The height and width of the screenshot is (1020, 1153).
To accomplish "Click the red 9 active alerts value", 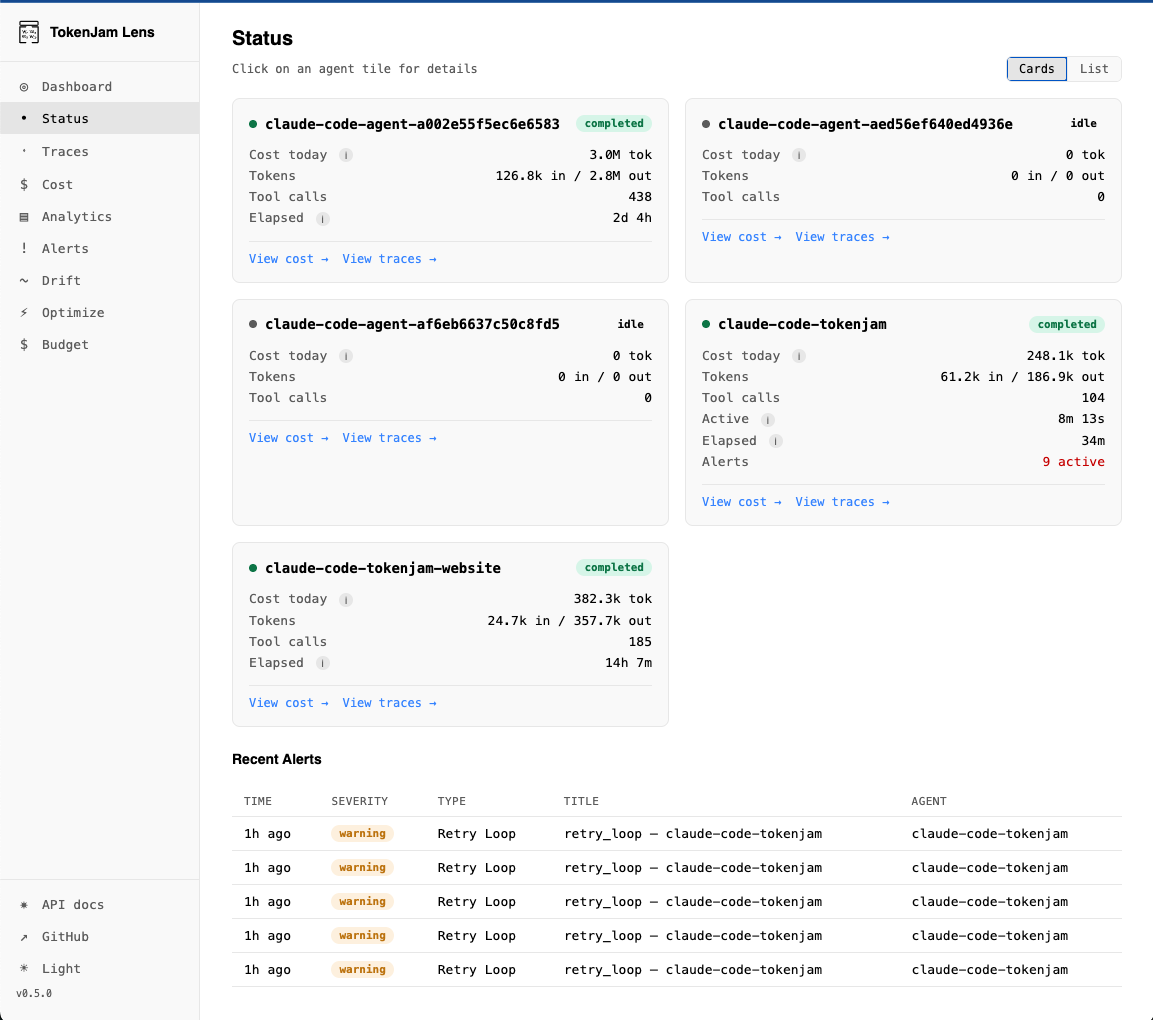I will pyautogui.click(x=1073, y=462).
